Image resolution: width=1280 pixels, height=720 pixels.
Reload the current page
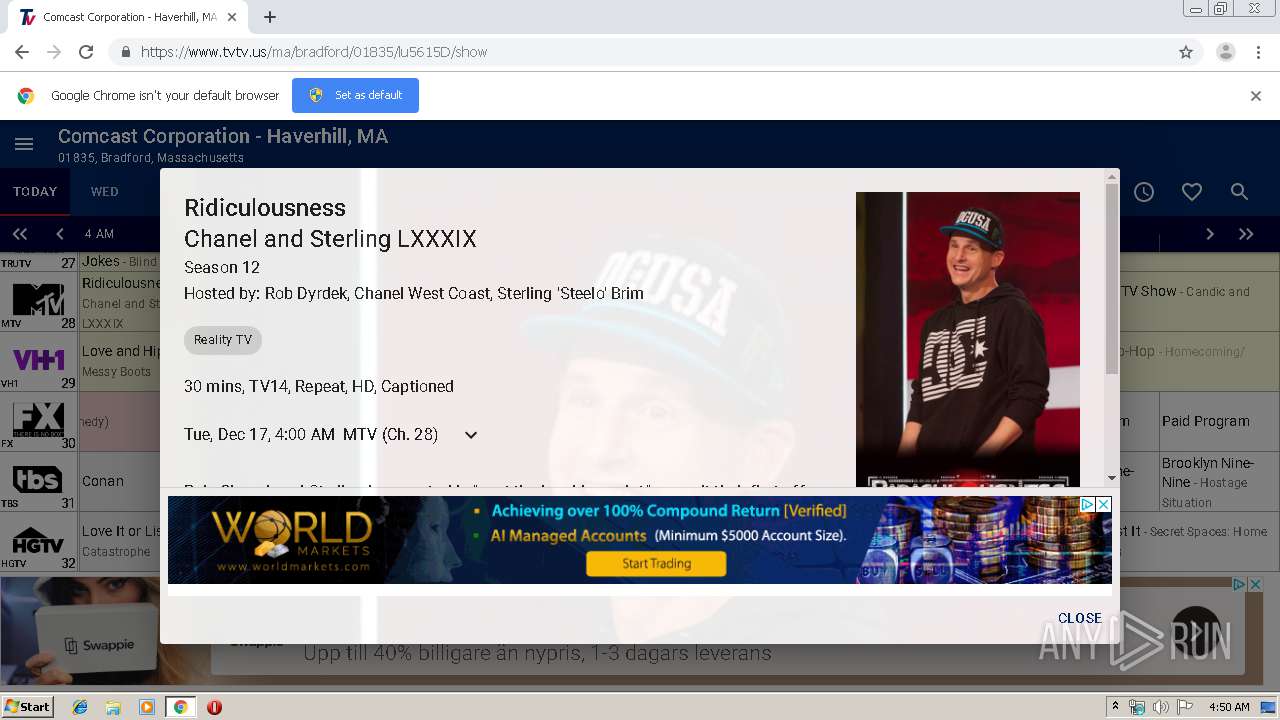tap(86, 52)
